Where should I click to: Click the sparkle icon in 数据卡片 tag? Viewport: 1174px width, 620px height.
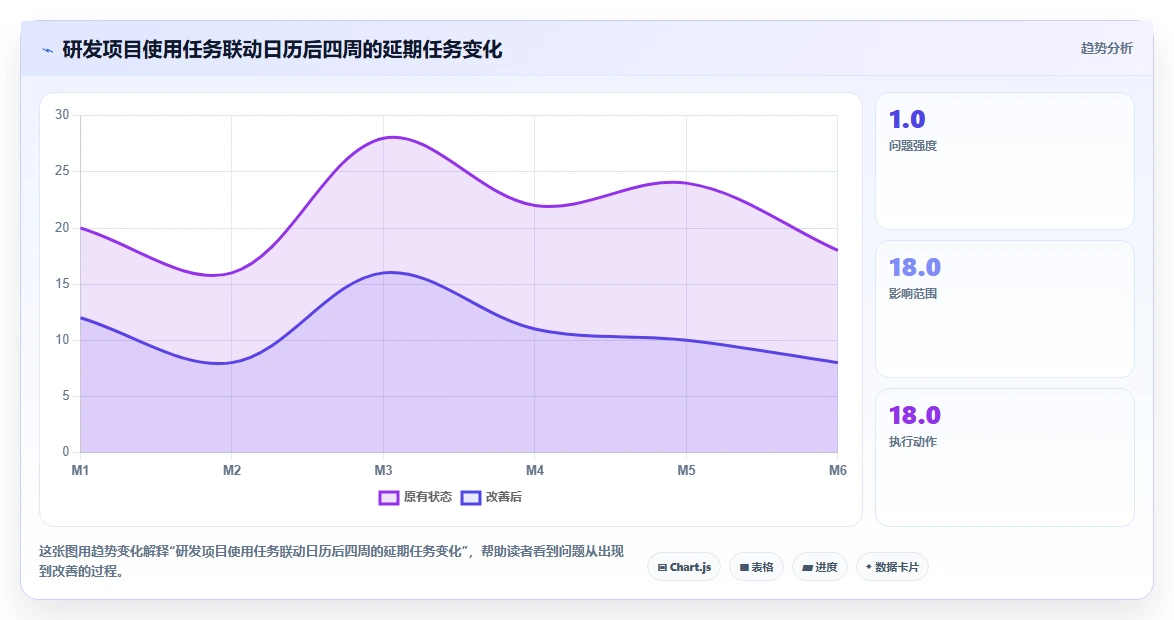(869, 567)
